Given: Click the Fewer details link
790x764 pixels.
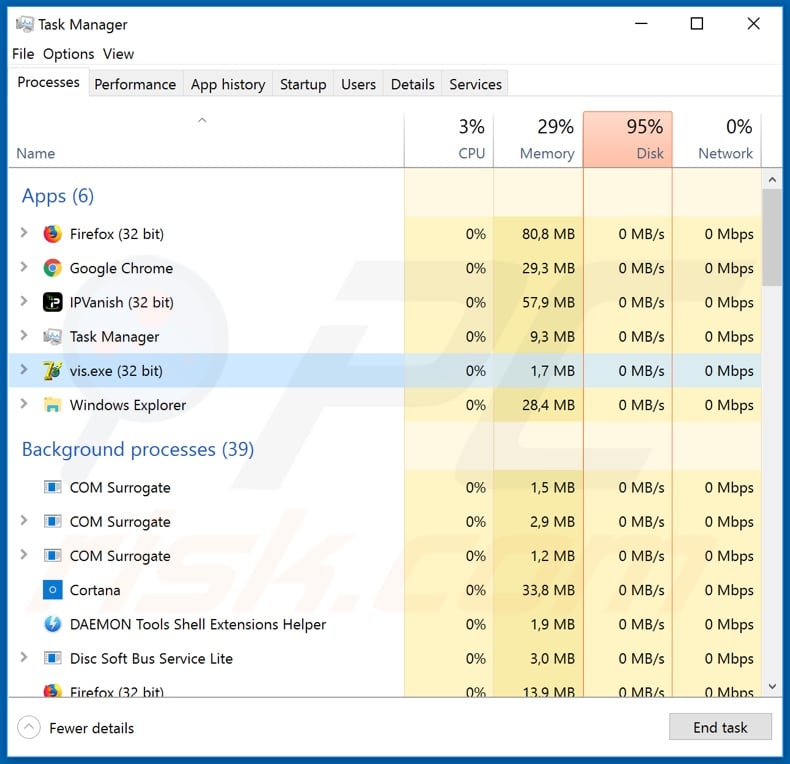Looking at the screenshot, I should (92, 728).
